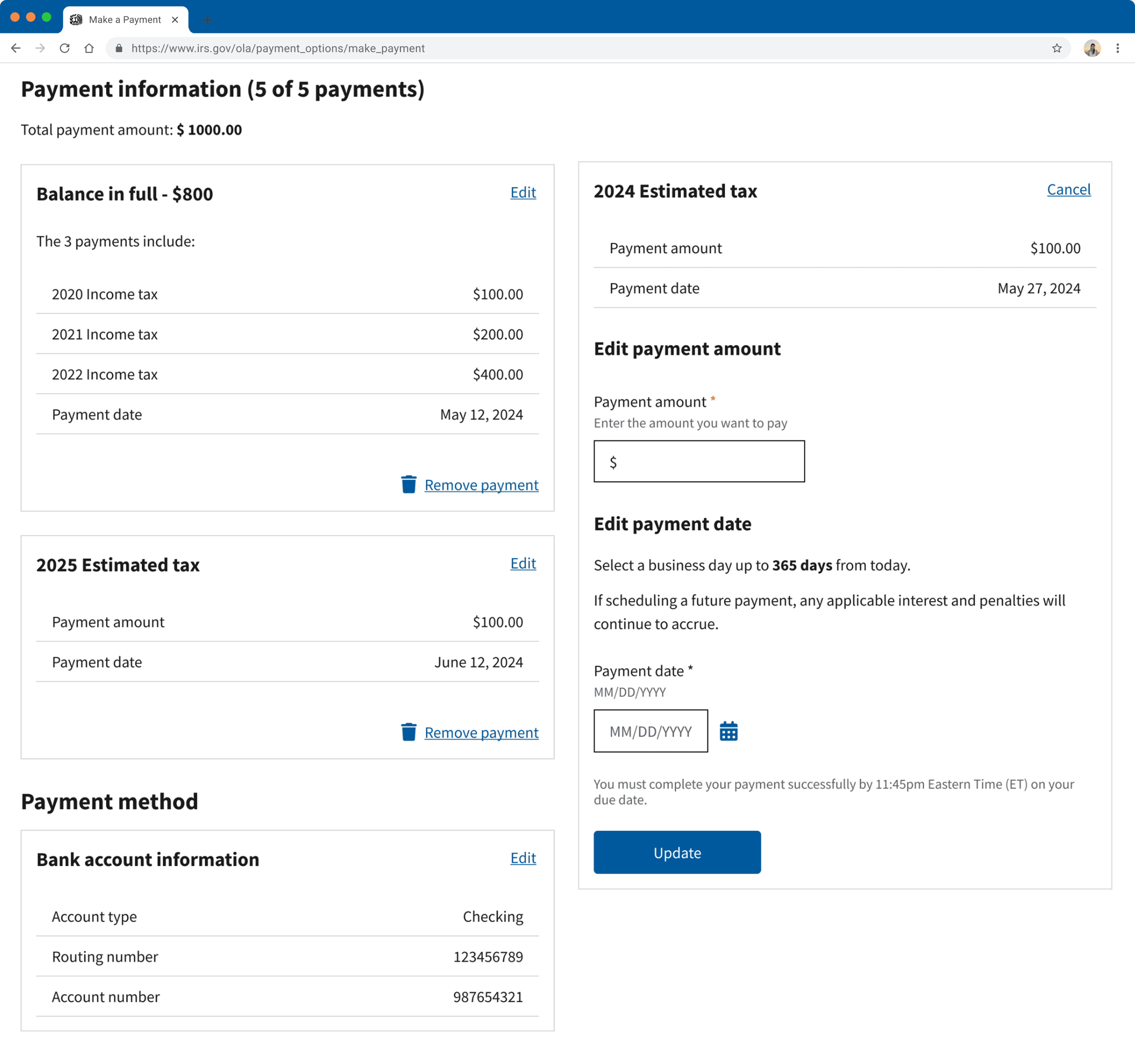Click the MM/DD/YYYY payment date field

coord(650,731)
